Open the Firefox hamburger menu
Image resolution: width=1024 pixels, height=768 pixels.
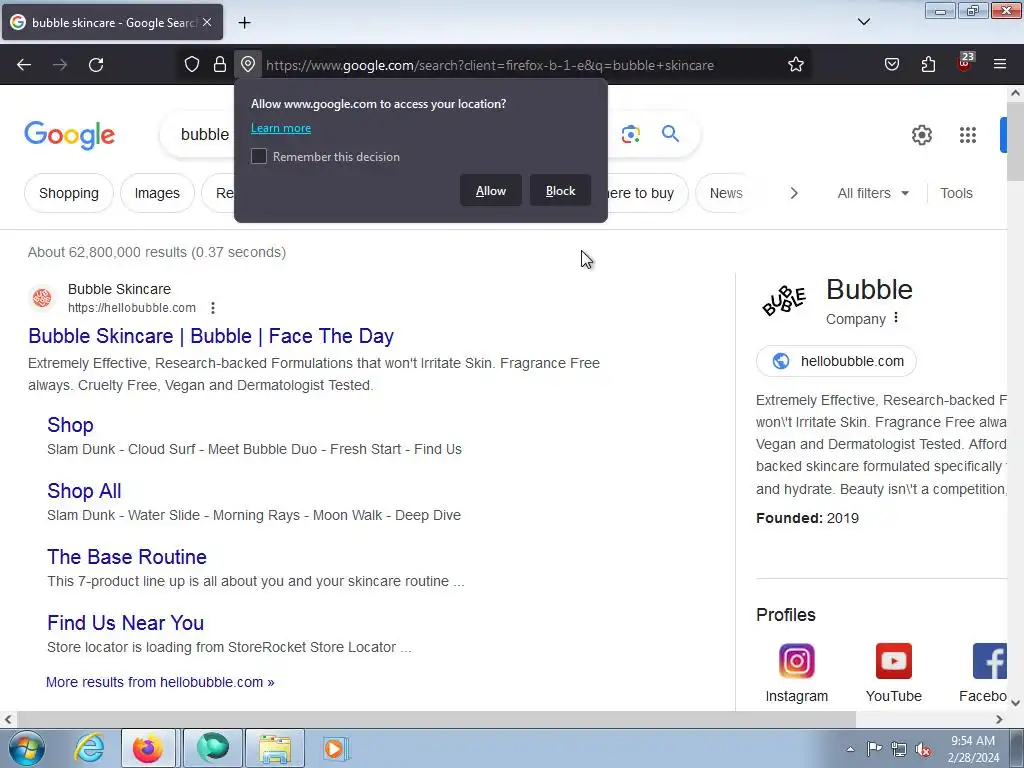click(1000, 65)
